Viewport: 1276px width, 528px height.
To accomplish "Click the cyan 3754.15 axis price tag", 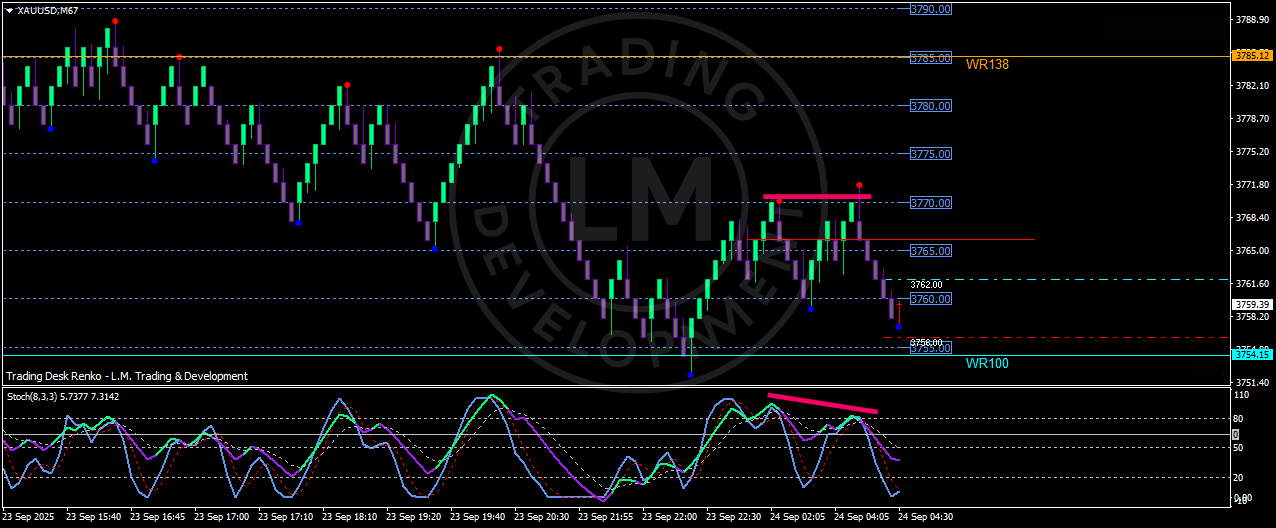I will pos(1252,354).
